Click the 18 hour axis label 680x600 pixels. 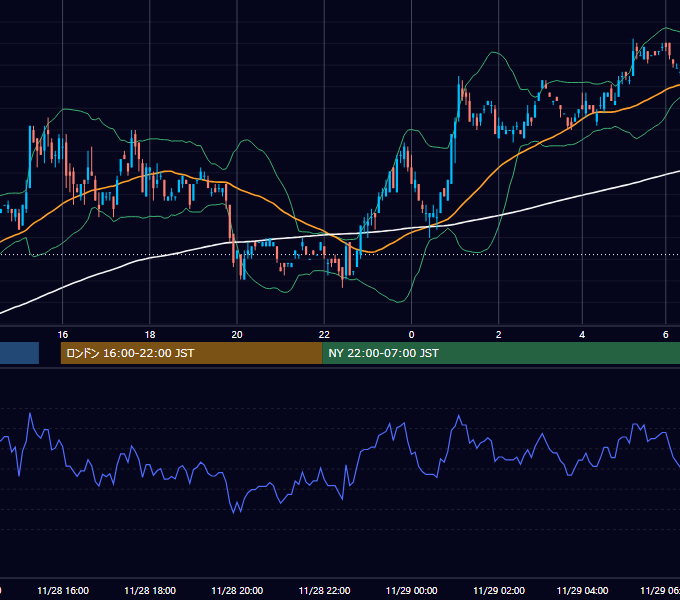point(150,335)
